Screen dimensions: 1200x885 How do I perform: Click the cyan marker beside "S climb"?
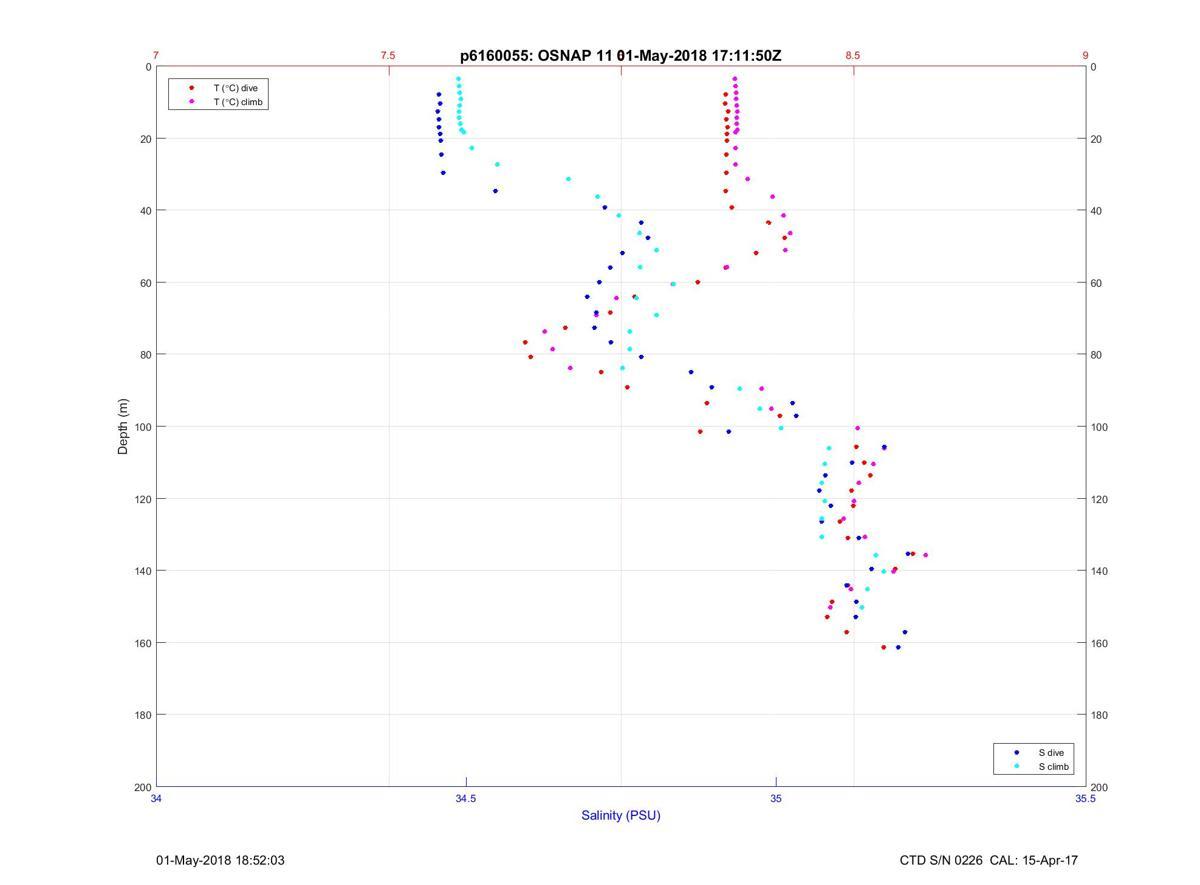[x=1017, y=767]
